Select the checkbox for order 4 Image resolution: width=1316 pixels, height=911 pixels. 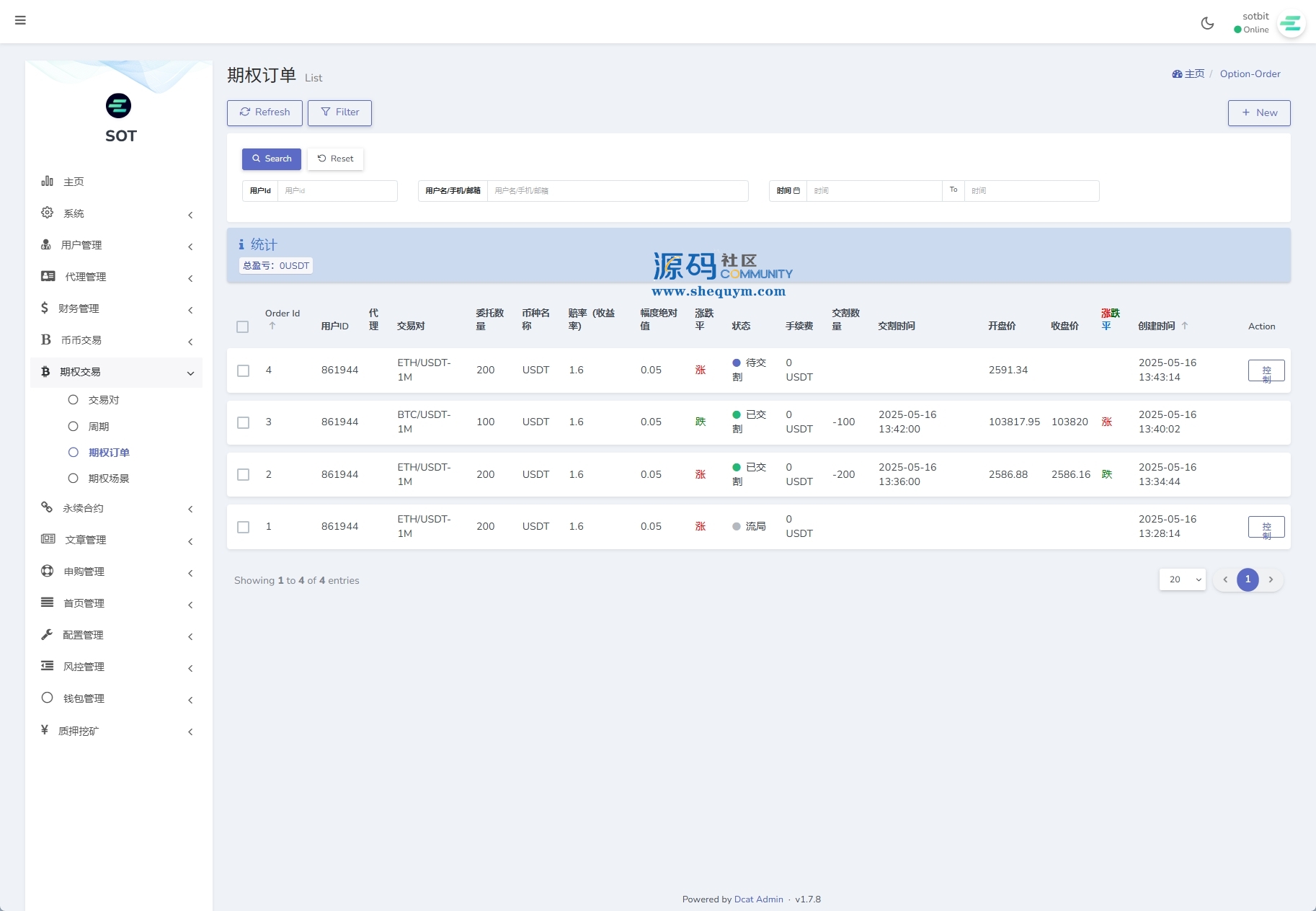coord(244,370)
